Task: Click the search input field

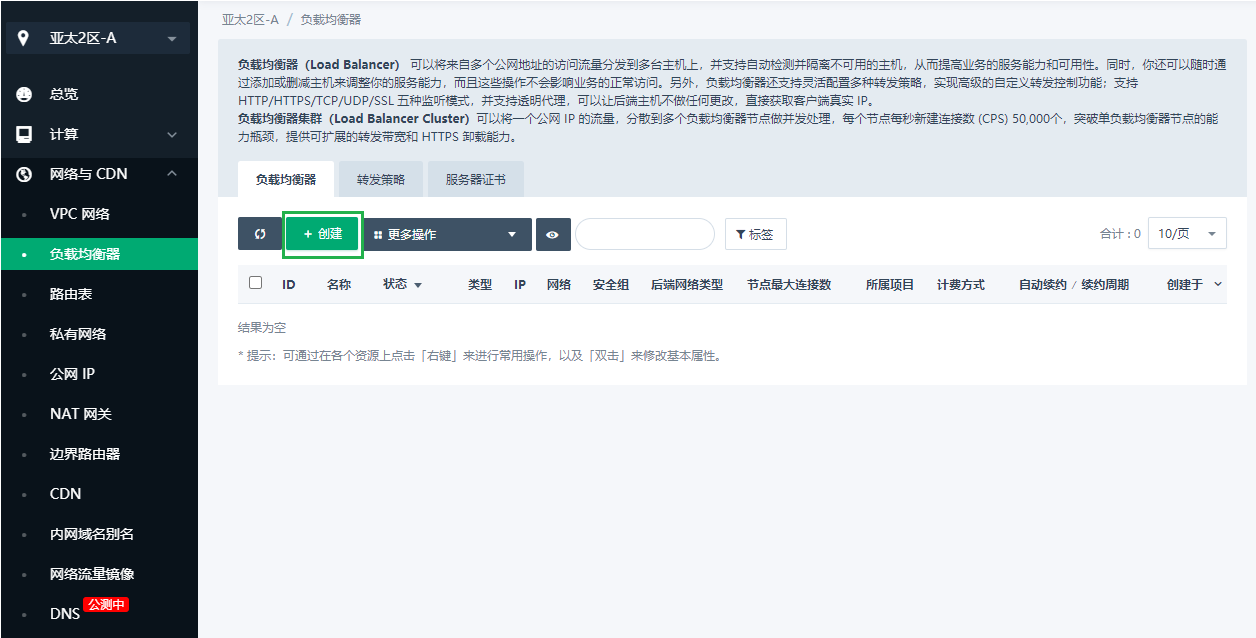Action: click(644, 234)
